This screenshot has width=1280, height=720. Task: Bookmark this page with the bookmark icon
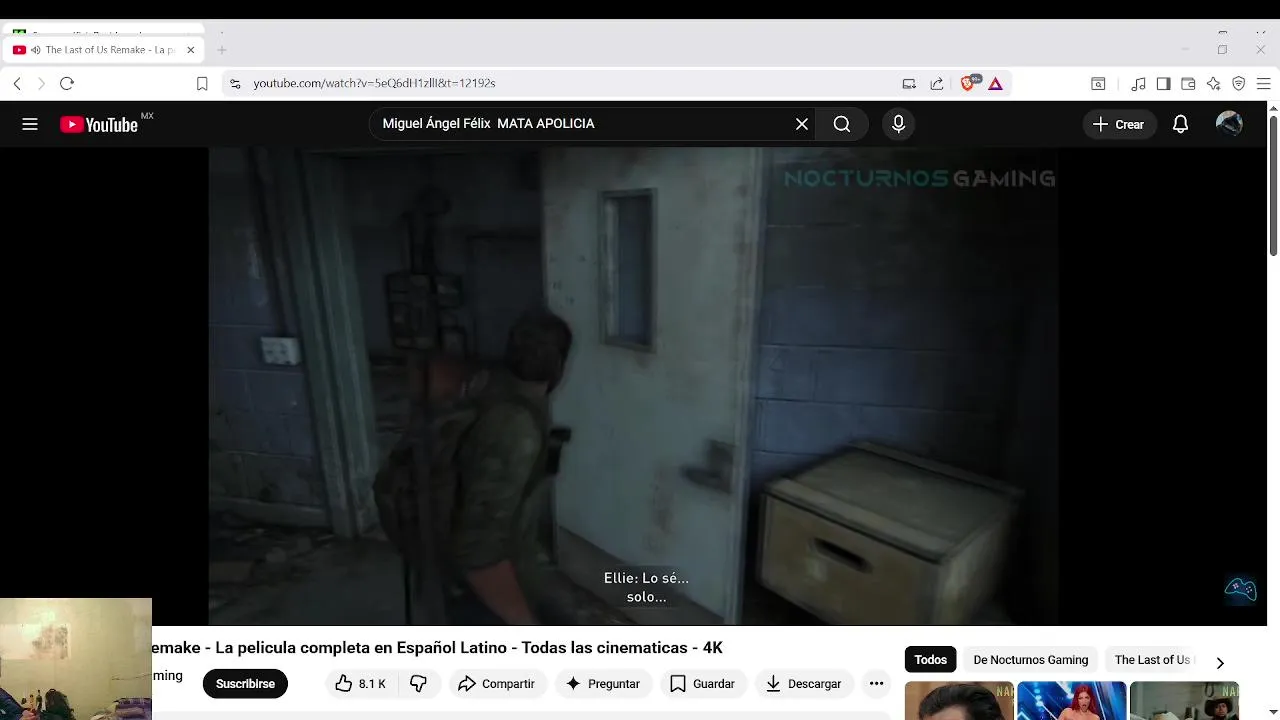point(202,84)
